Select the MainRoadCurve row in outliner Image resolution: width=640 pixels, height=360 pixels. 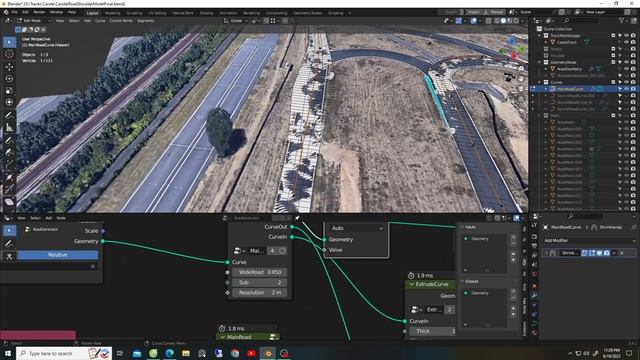click(x=584, y=89)
